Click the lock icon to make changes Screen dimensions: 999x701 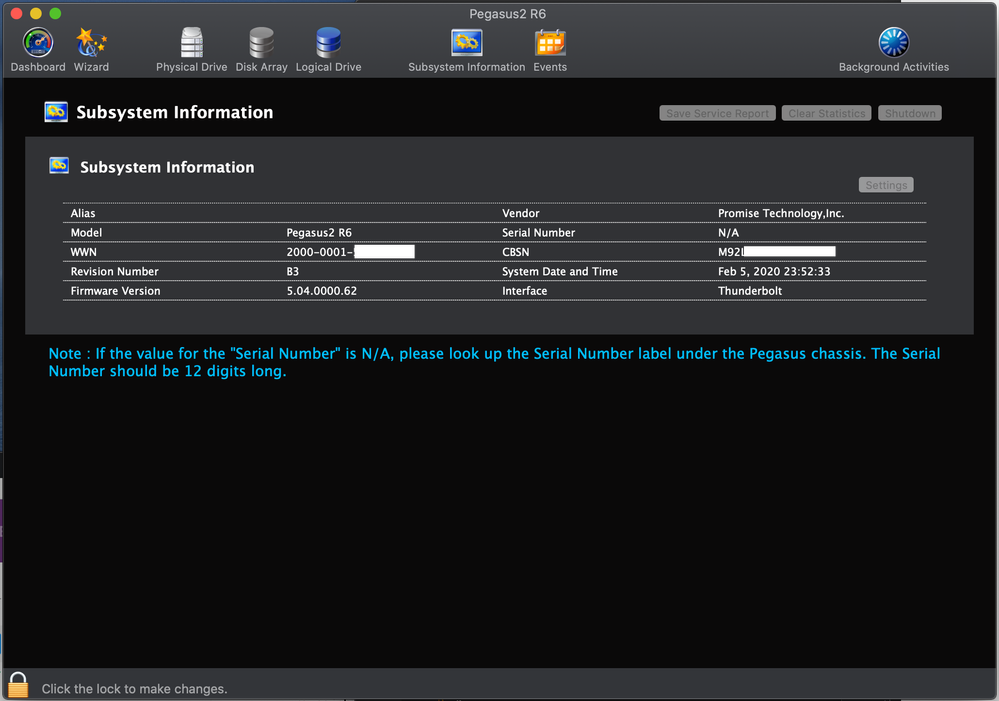click(18, 685)
